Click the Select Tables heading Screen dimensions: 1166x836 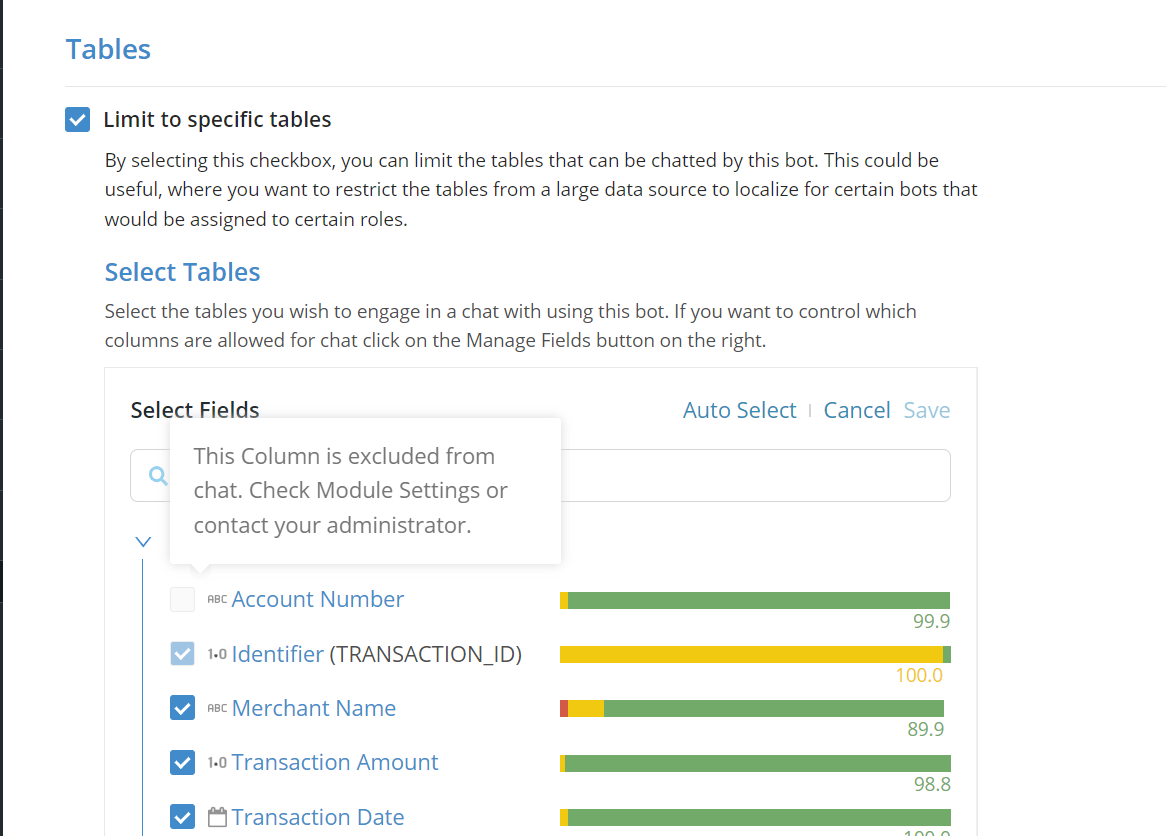(182, 272)
